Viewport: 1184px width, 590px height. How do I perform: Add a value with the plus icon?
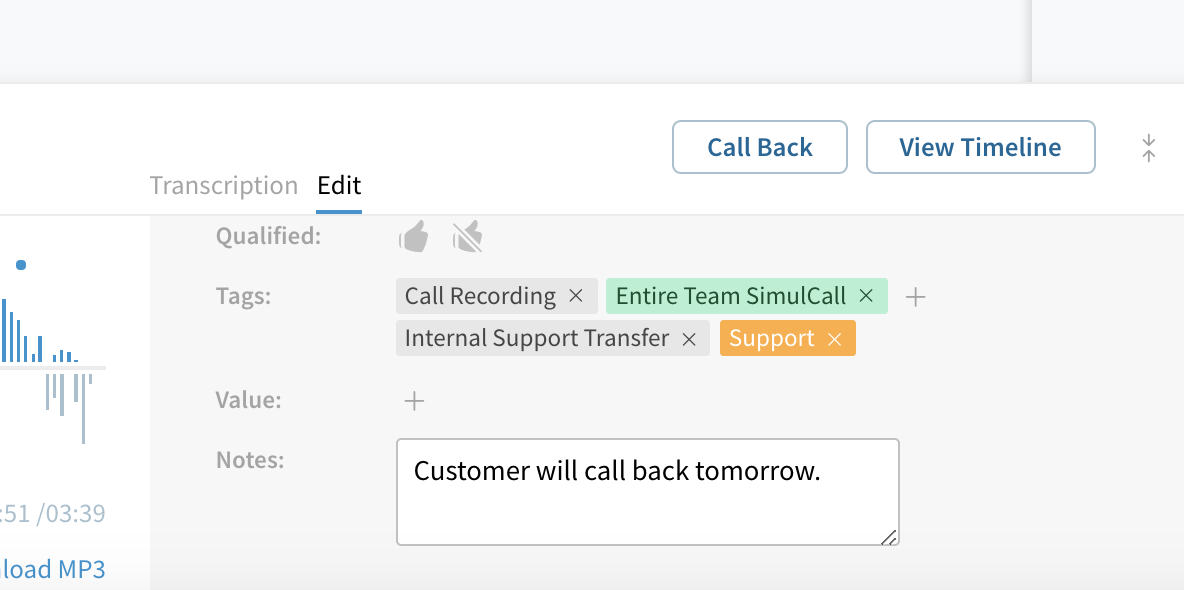(x=414, y=400)
